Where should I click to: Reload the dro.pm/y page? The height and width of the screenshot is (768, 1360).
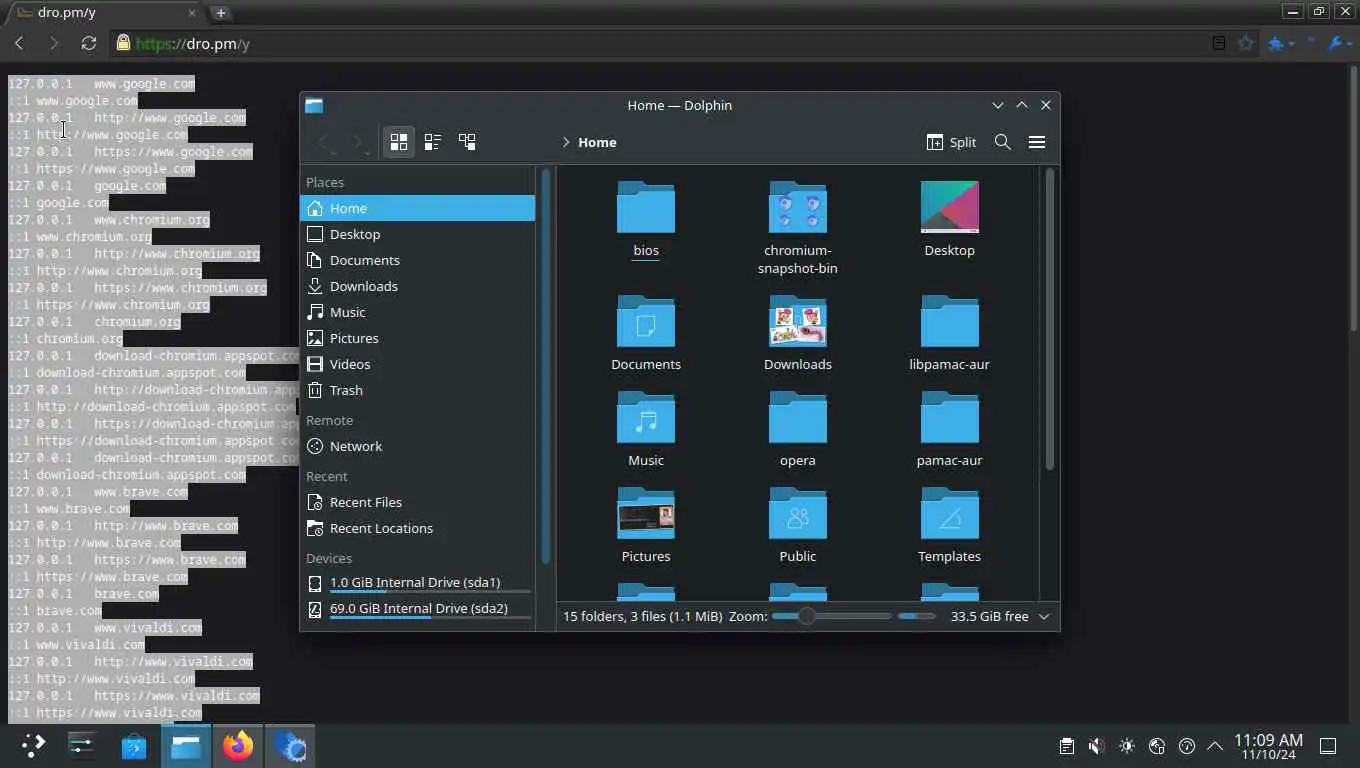pyautogui.click(x=89, y=43)
